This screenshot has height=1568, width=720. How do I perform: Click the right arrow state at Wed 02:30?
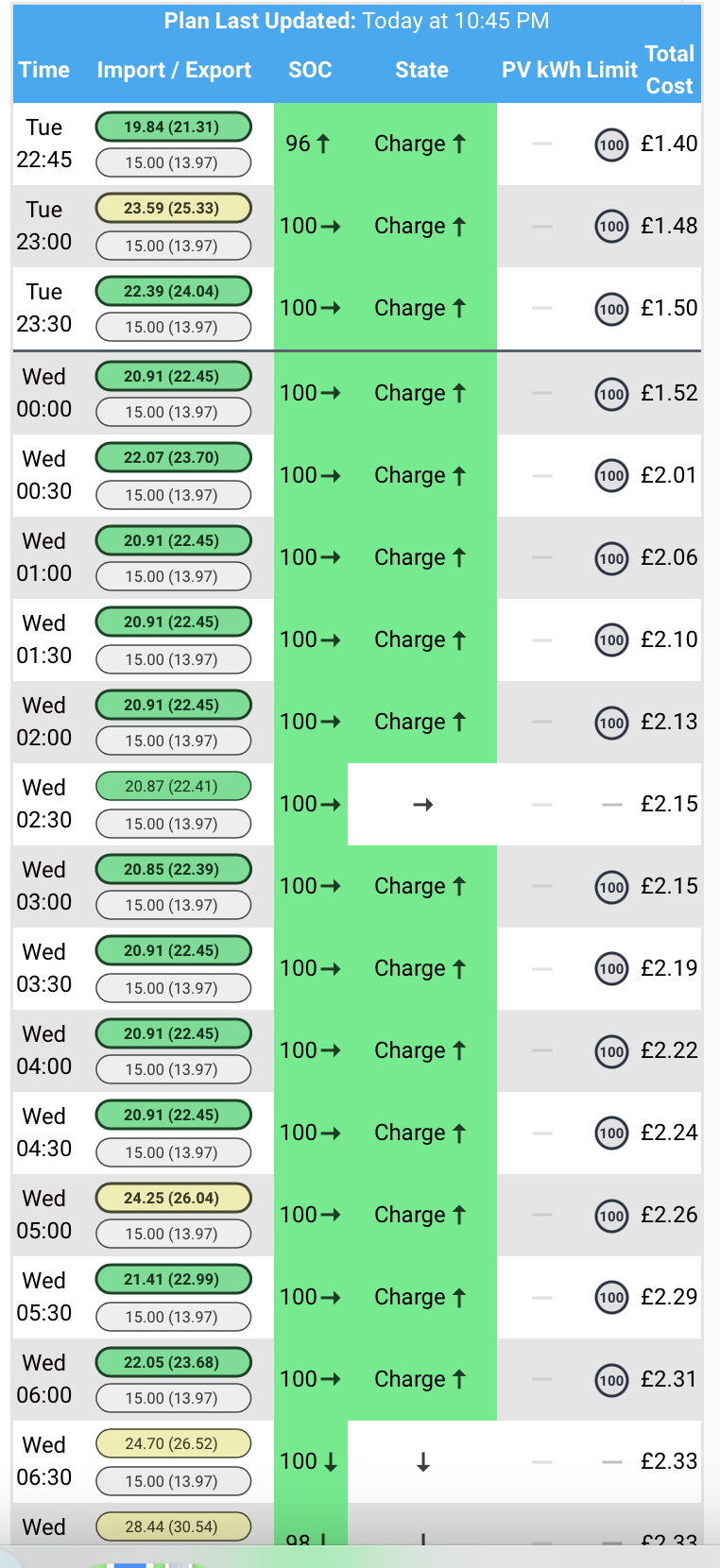(x=422, y=805)
